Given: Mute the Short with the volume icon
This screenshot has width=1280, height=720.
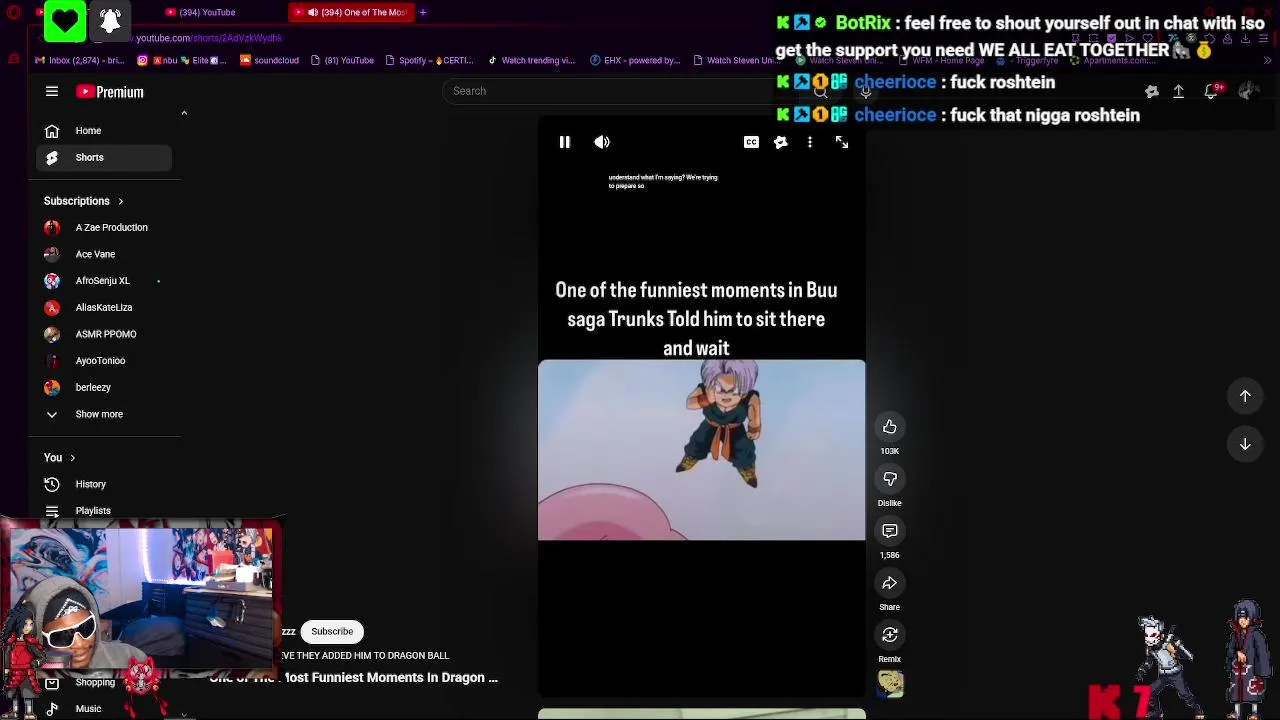Looking at the screenshot, I should (602, 143).
